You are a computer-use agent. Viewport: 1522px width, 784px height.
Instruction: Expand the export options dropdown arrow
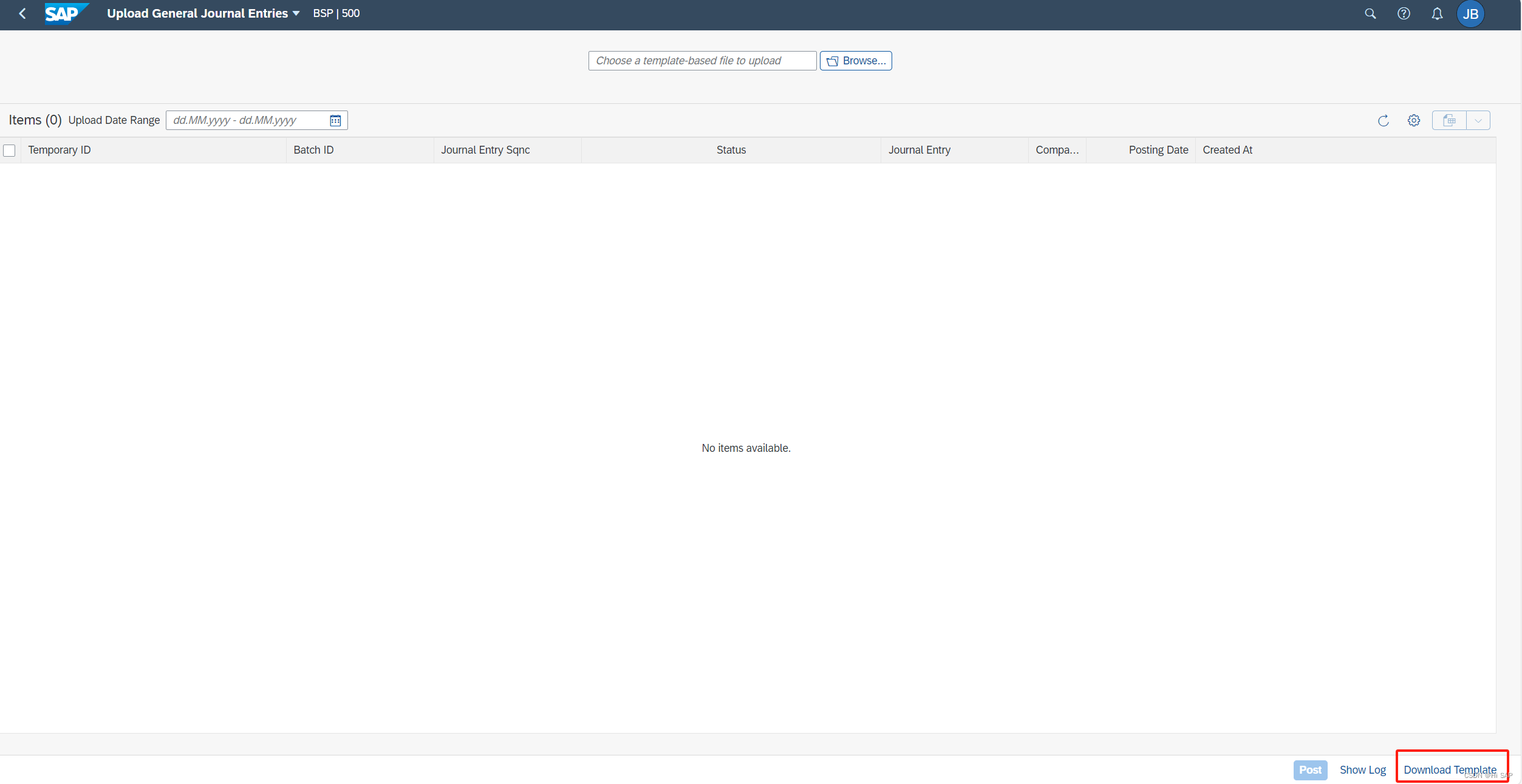pyautogui.click(x=1478, y=120)
